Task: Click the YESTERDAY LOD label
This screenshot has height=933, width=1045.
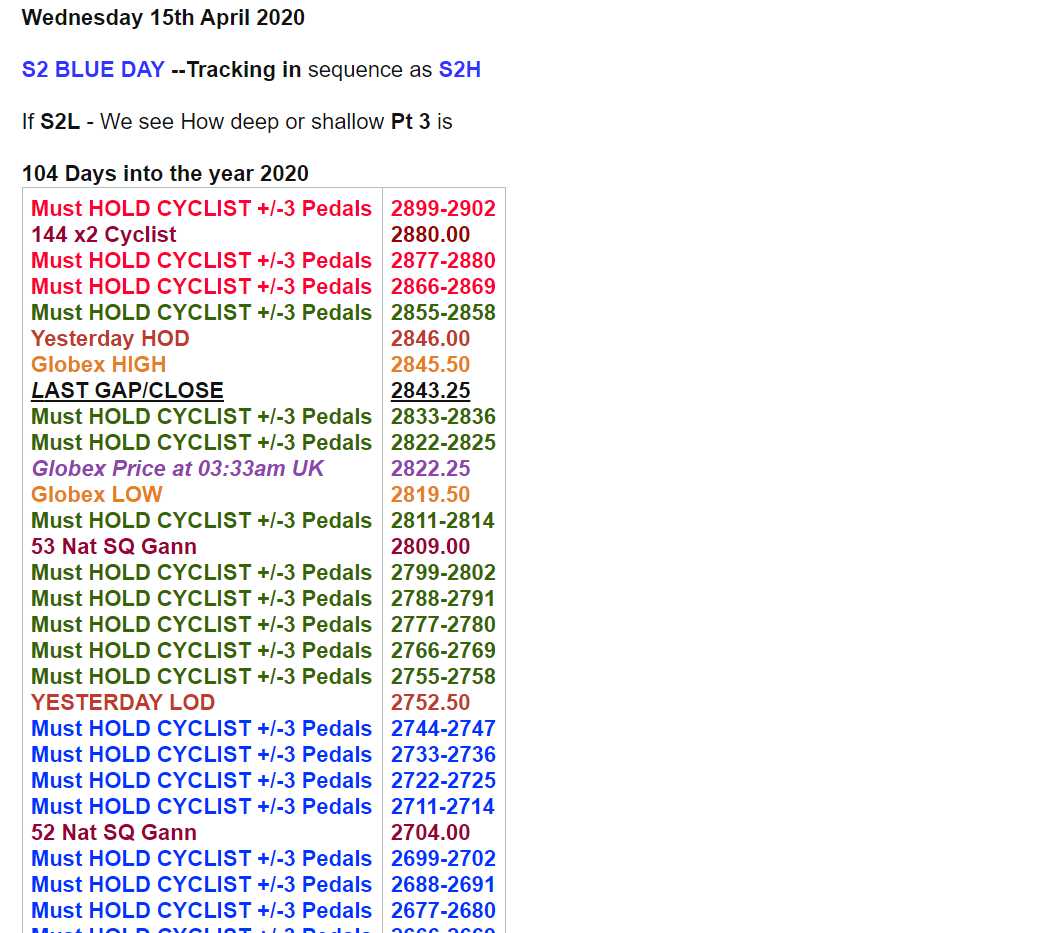Action: [123, 702]
